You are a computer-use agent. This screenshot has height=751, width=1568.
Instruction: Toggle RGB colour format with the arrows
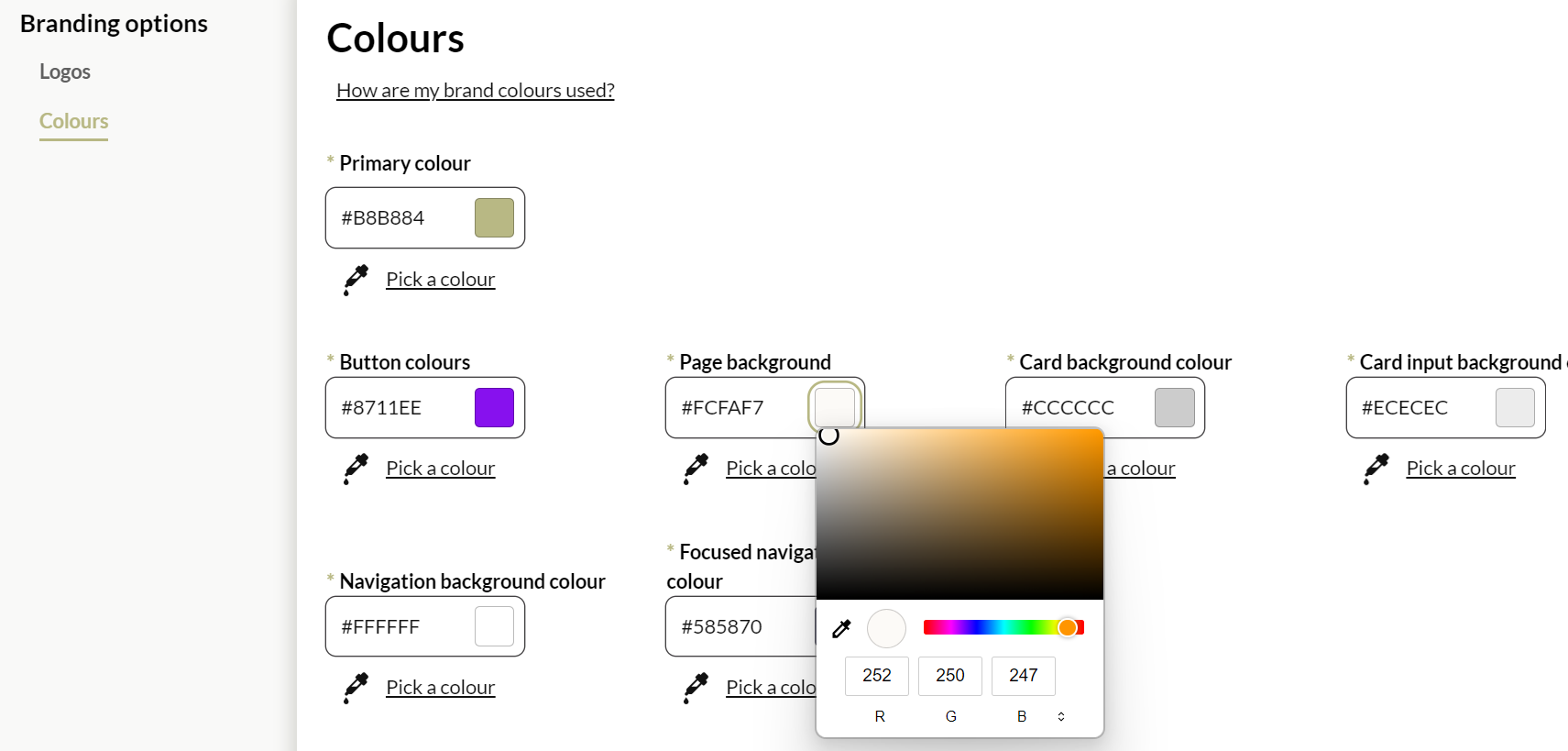point(1061,716)
